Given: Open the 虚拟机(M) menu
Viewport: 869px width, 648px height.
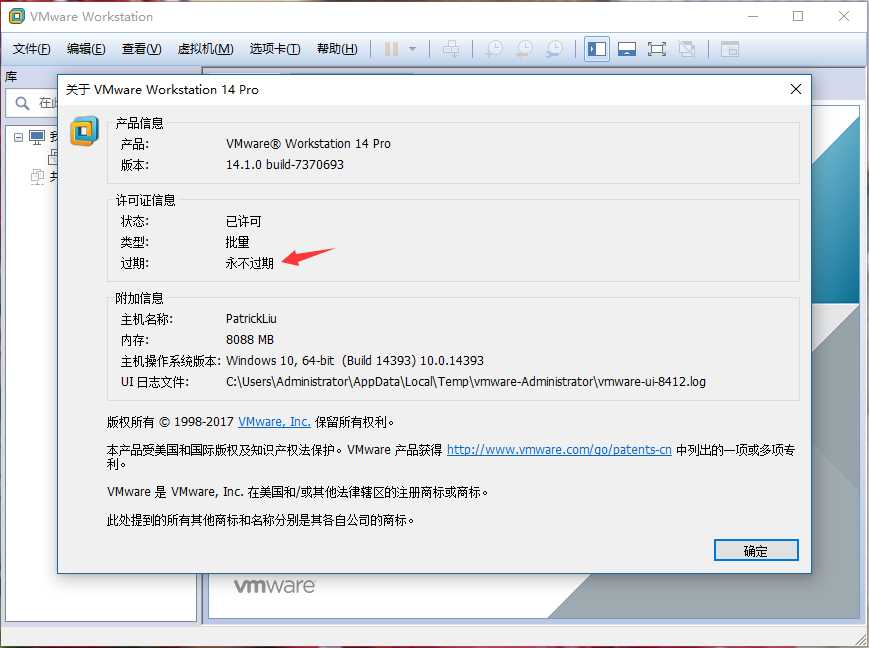Looking at the screenshot, I should pyautogui.click(x=205, y=49).
